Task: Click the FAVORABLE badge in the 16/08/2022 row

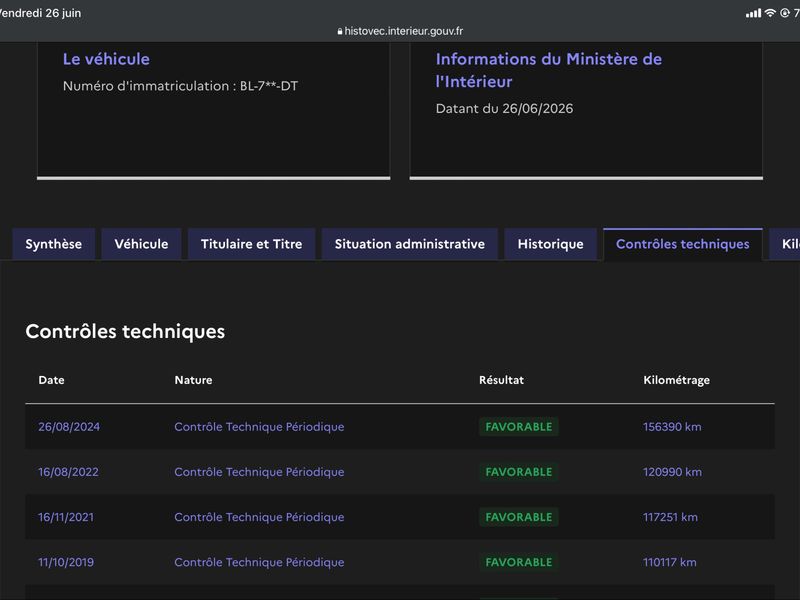Action: coord(518,472)
